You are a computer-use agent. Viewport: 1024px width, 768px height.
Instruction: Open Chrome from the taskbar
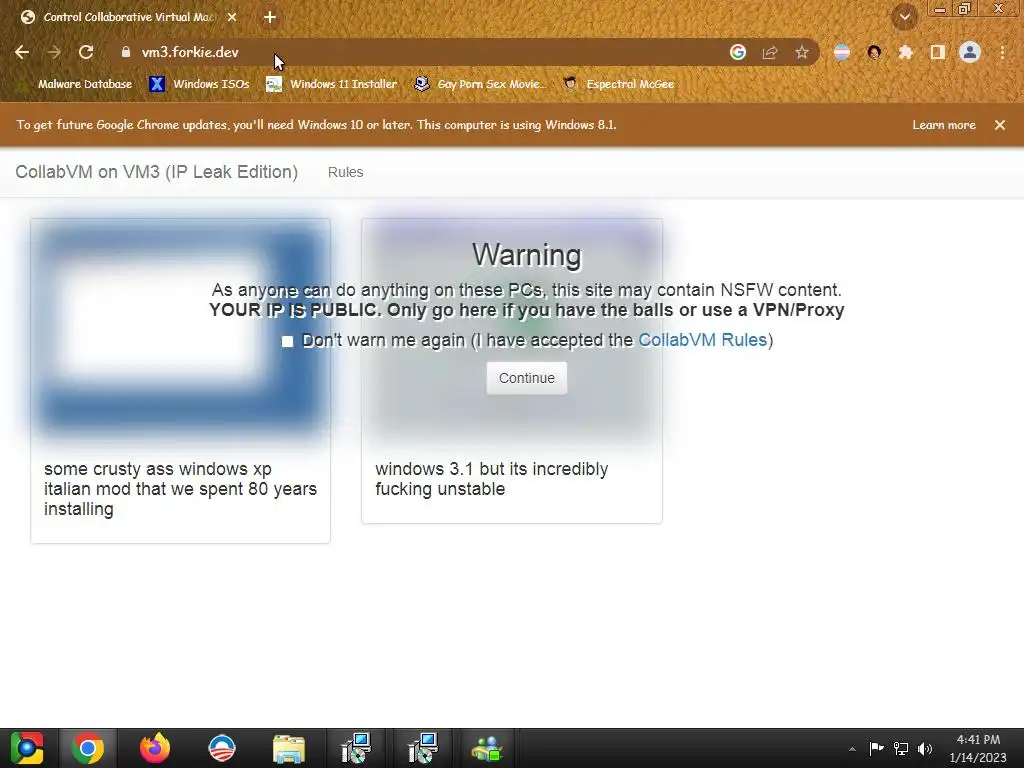pyautogui.click(x=88, y=748)
